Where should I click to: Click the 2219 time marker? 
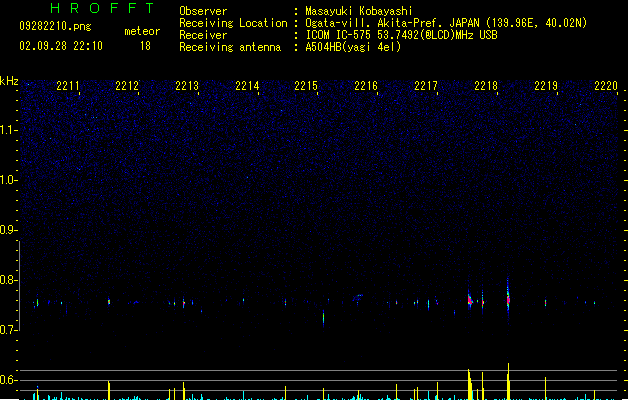point(546,86)
